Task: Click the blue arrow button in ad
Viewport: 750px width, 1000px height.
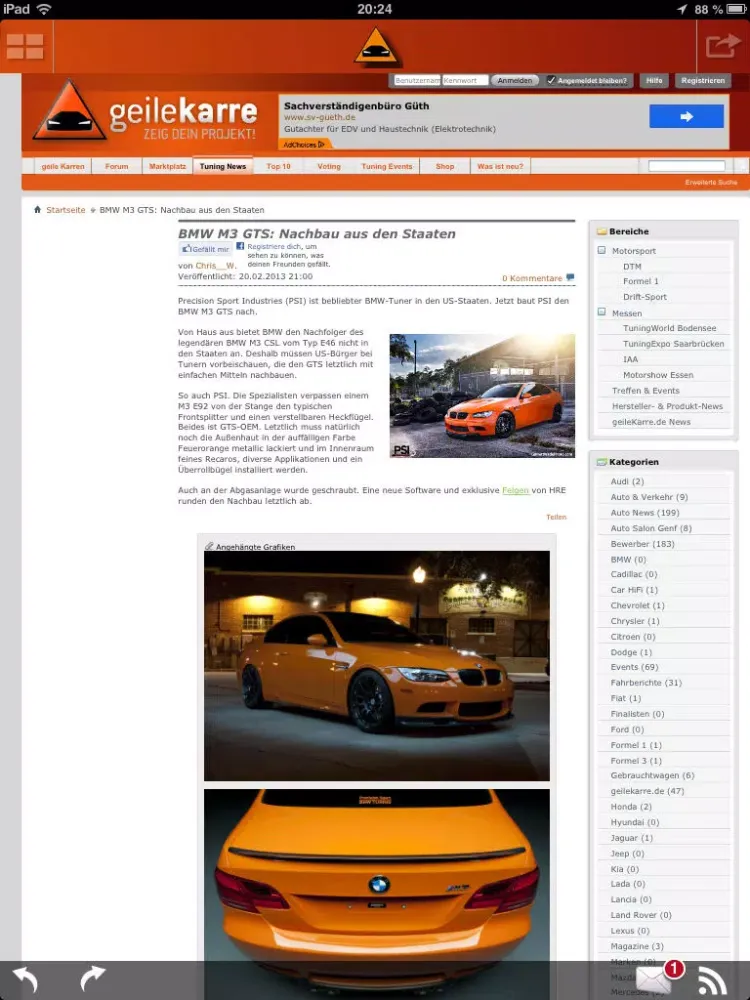Action: 686,117
